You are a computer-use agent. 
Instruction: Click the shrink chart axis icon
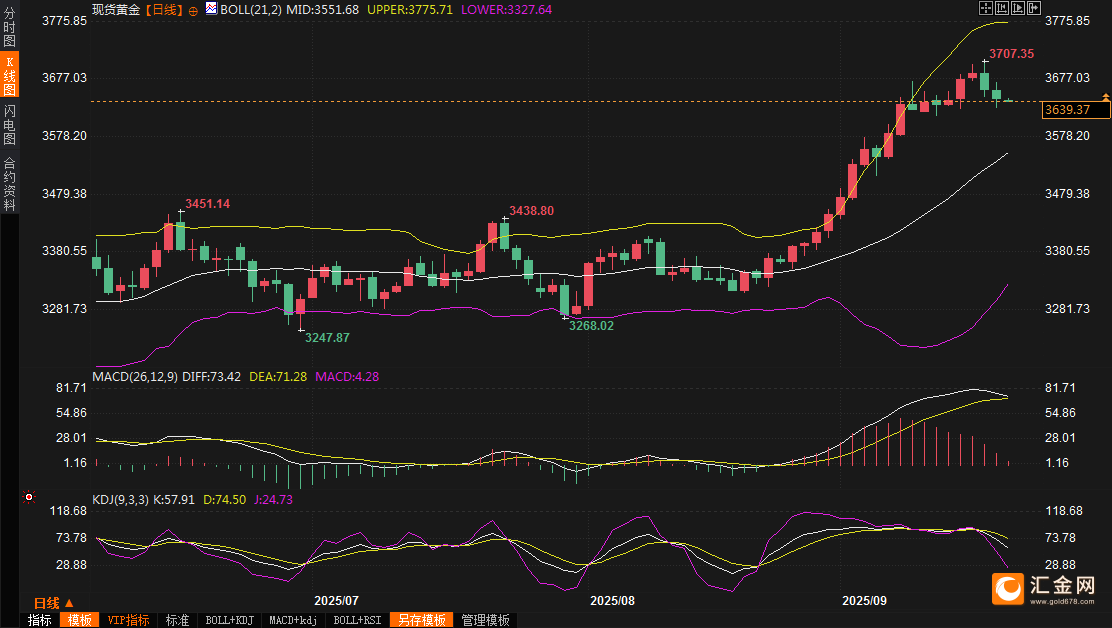(1001, 8)
